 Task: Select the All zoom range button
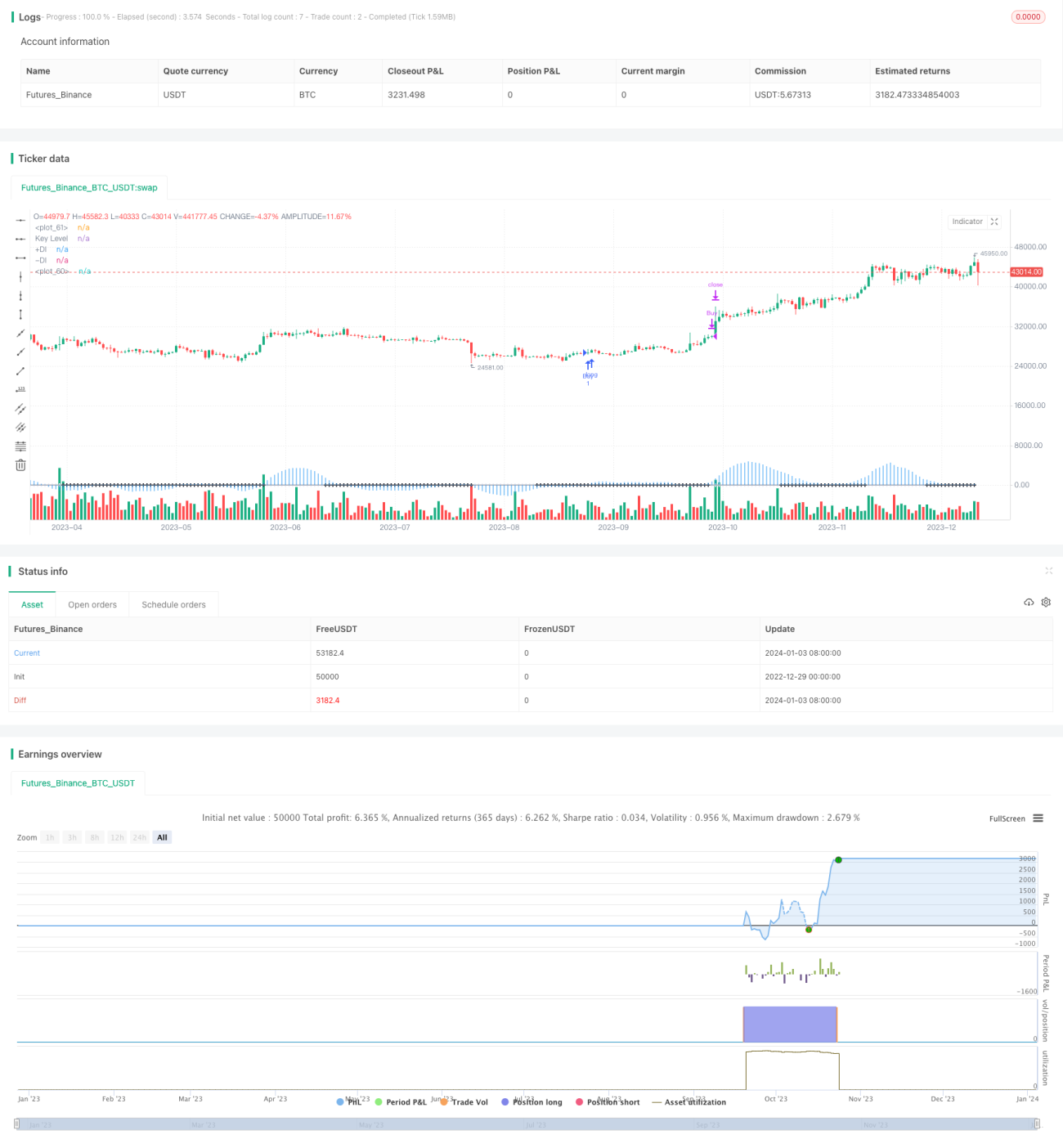162,837
